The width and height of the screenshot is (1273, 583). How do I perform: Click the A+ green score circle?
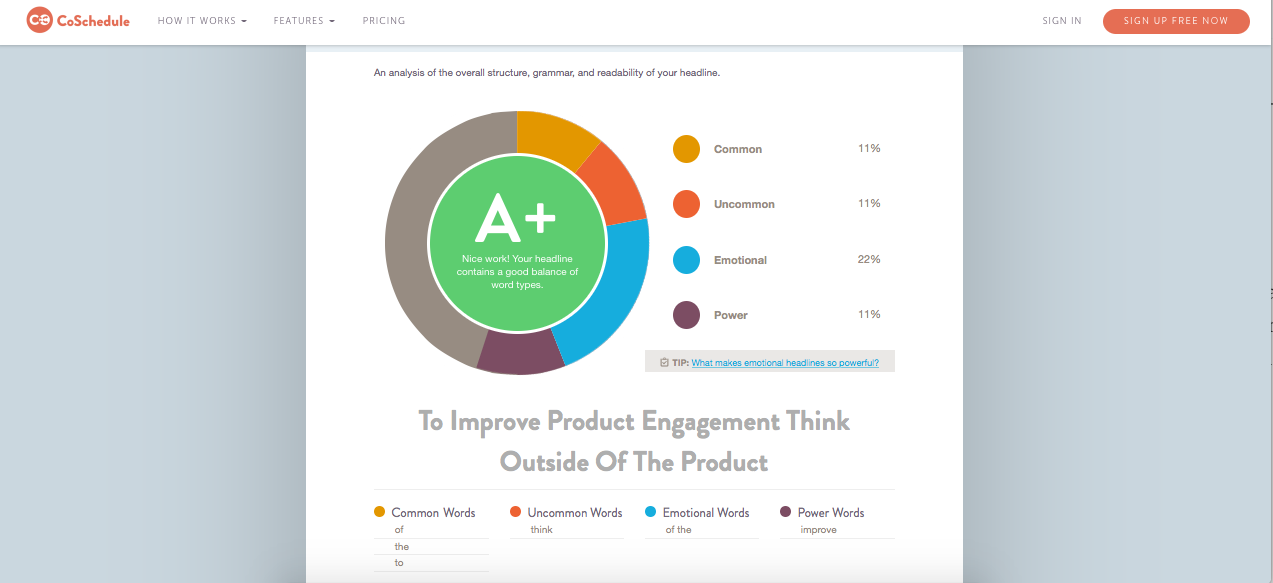pos(517,243)
